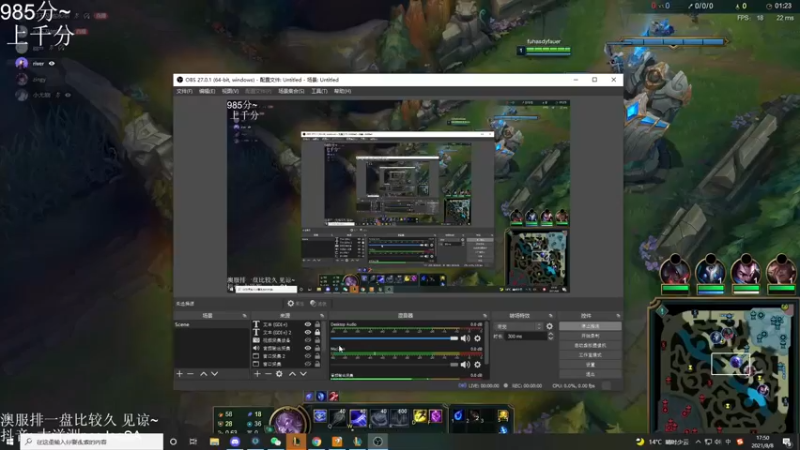Open 属性 properties gear above the docks
800x450 pixels.
295,303
